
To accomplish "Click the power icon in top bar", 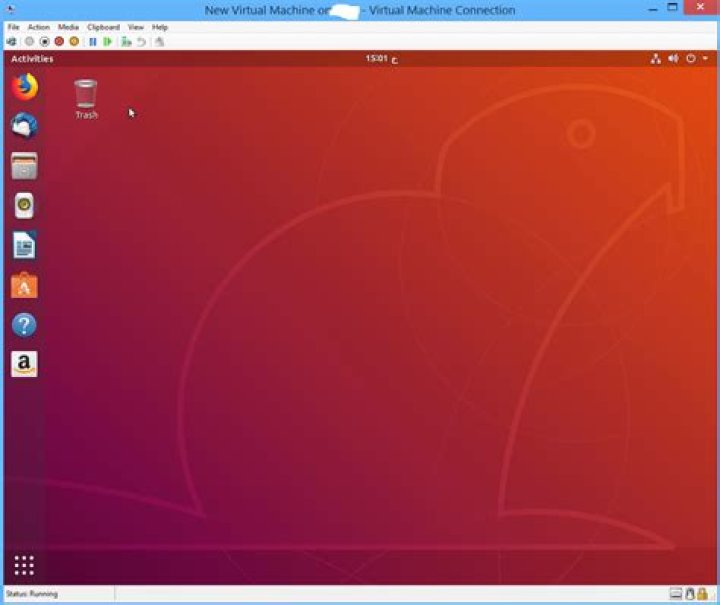I will point(691,59).
